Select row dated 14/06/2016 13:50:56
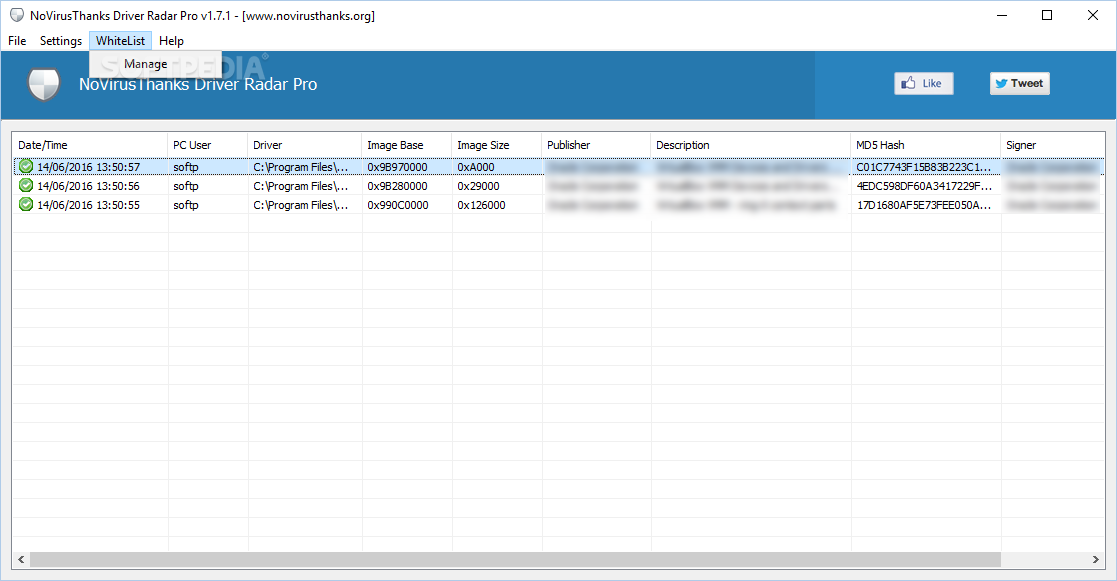The image size is (1117, 581). tap(558, 186)
